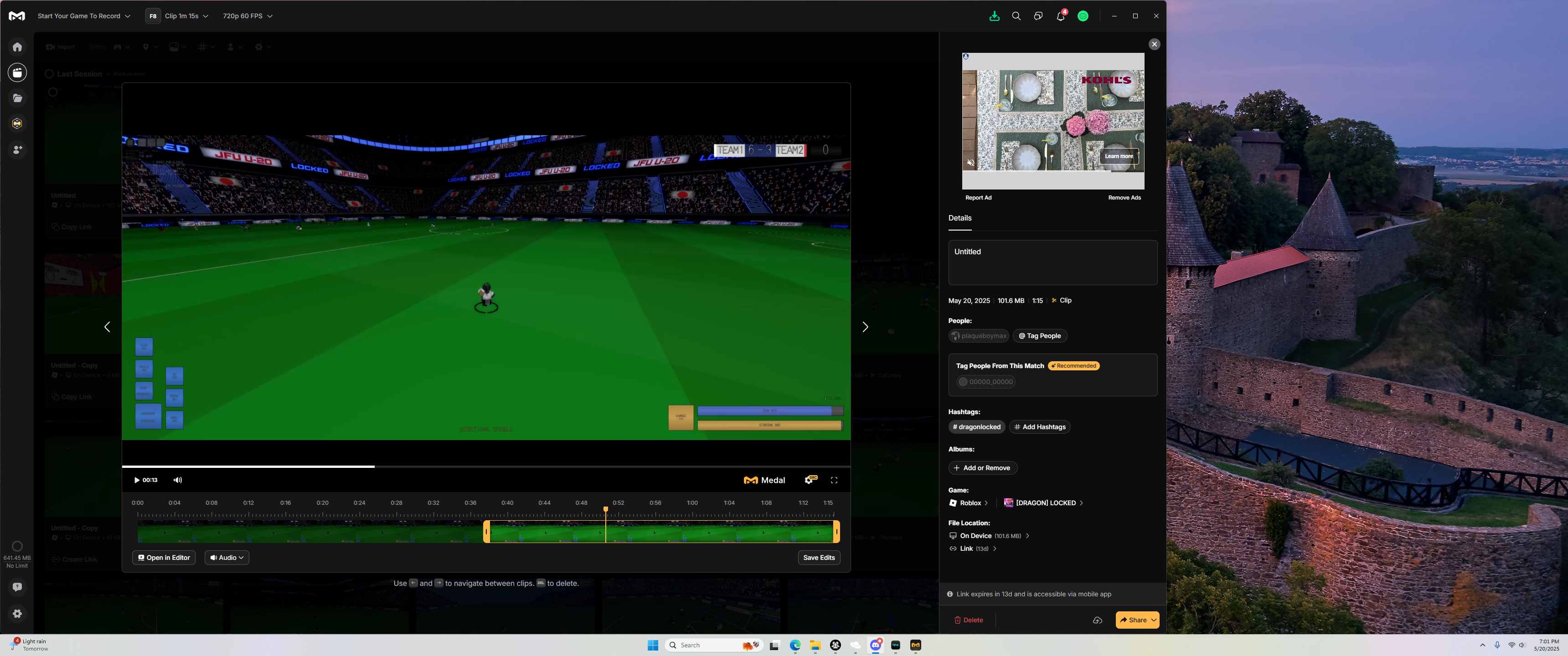The width and height of the screenshot is (1568, 656).
Task: Upload clip to cloud icon beside Share
Action: [x=1097, y=620]
